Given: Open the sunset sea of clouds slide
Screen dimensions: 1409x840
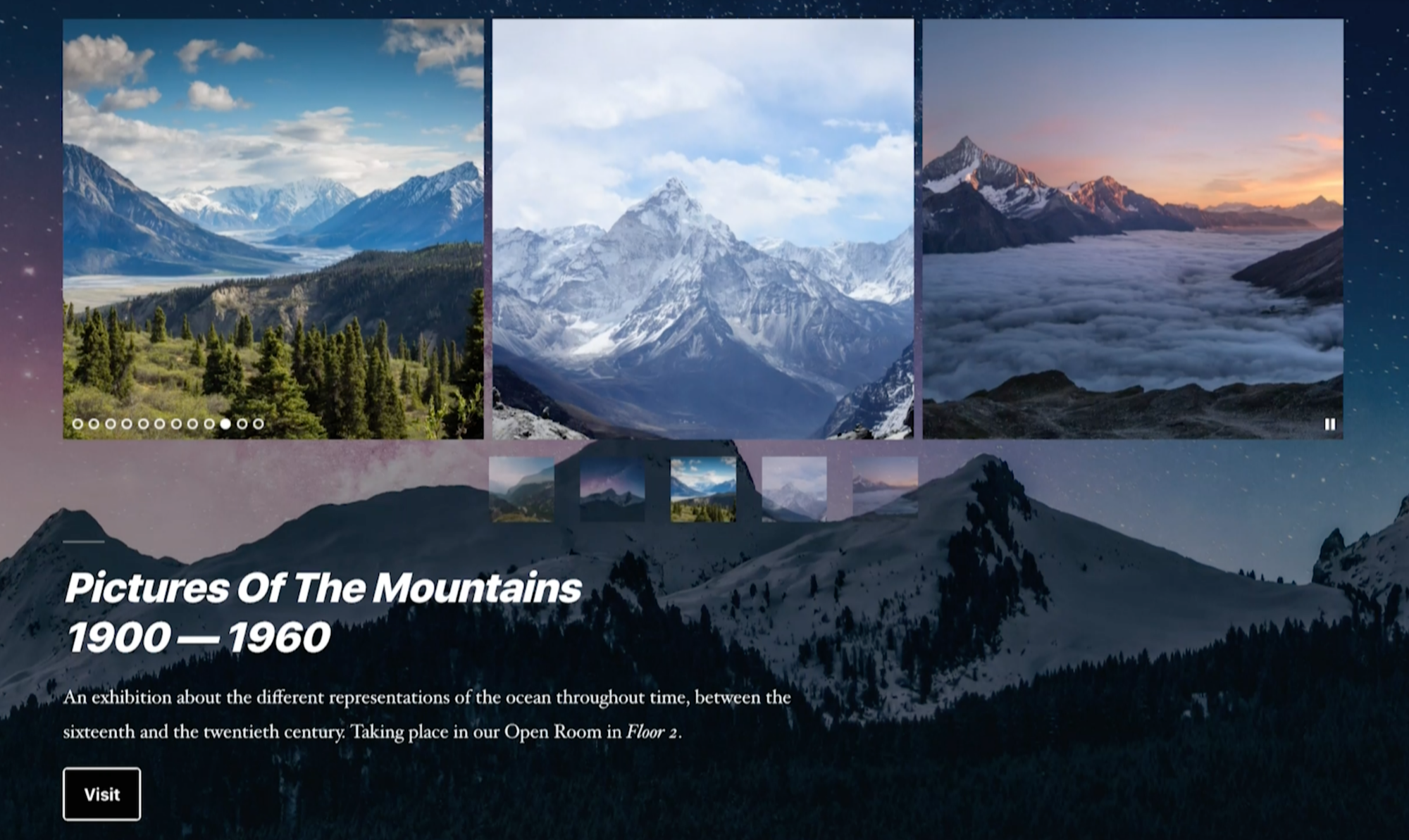Looking at the screenshot, I should point(1133,229).
